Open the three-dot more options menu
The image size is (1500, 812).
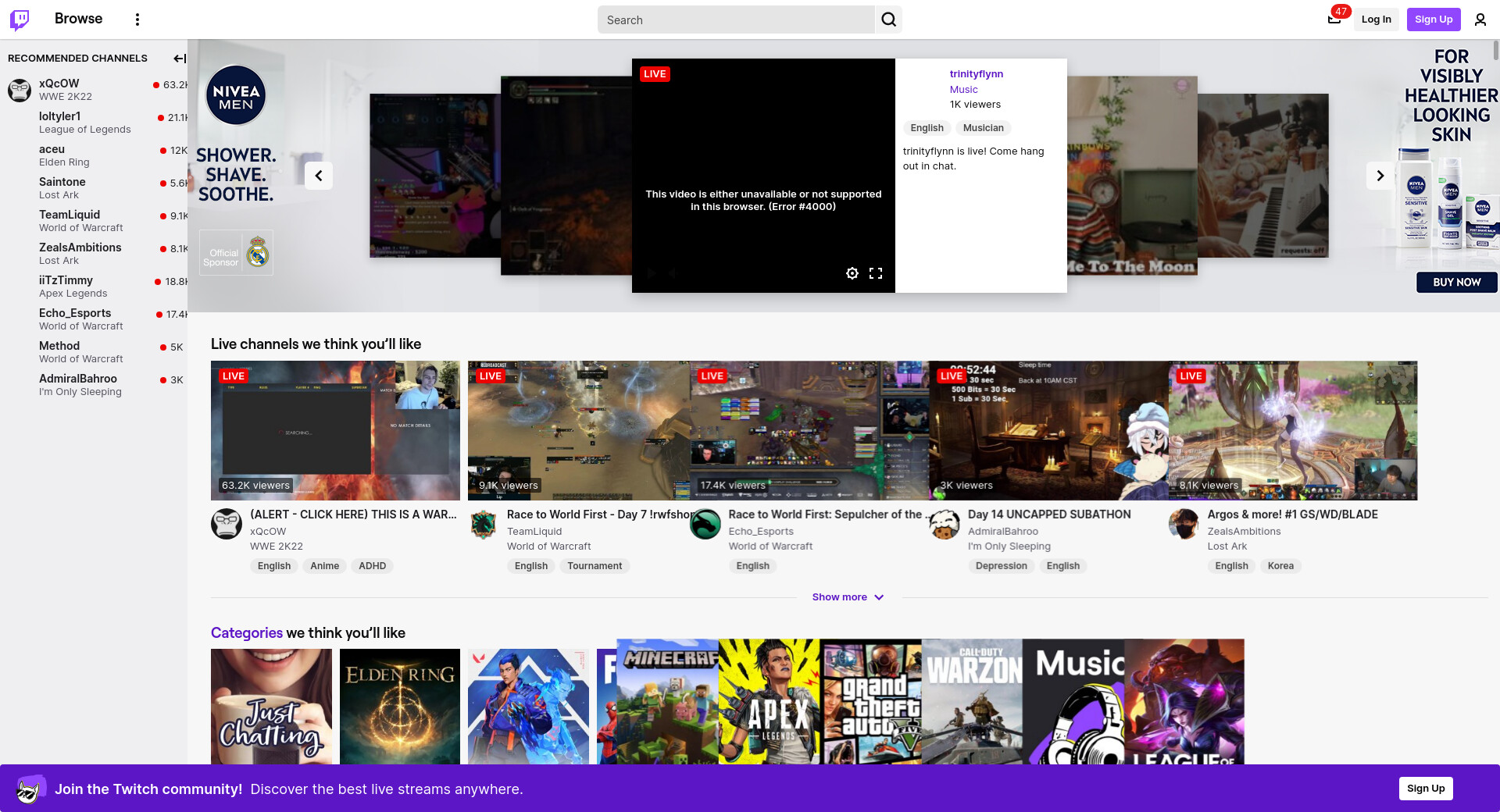coord(137,20)
